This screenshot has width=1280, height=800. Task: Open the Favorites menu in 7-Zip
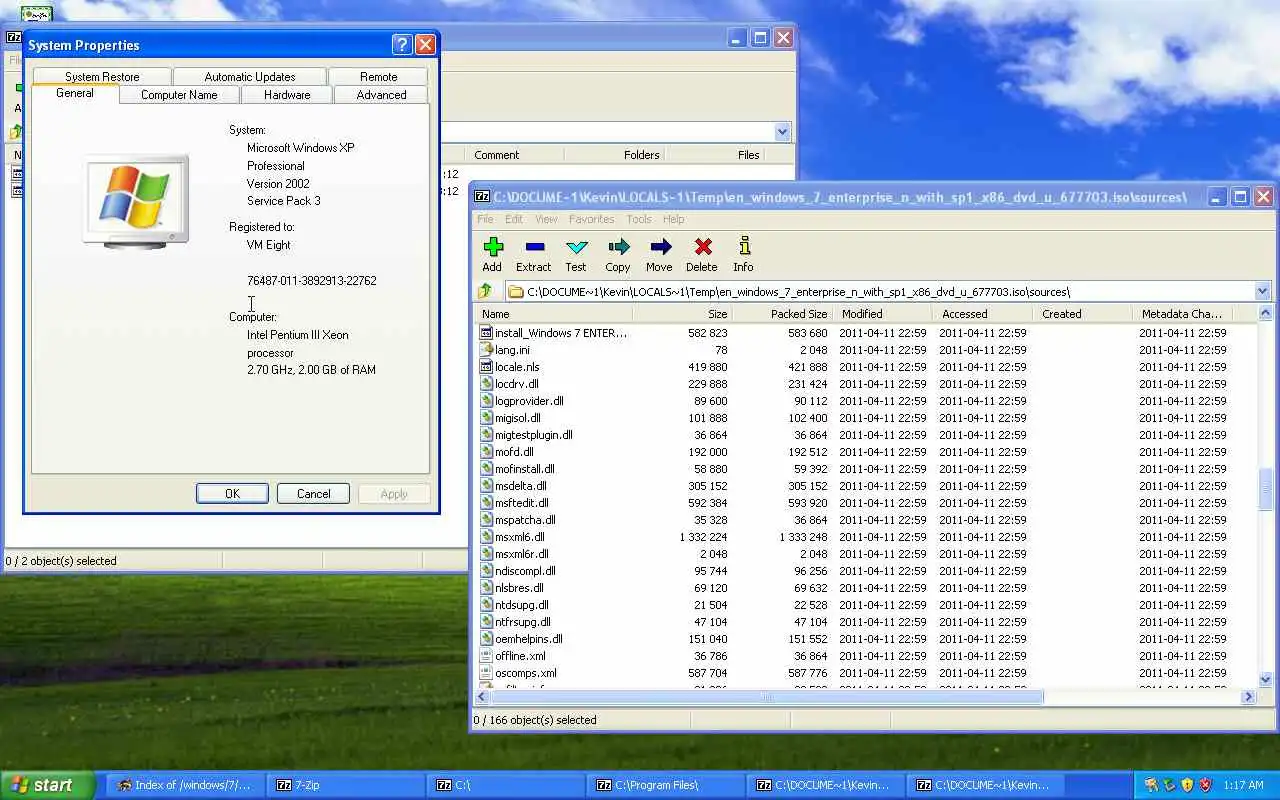[592, 219]
